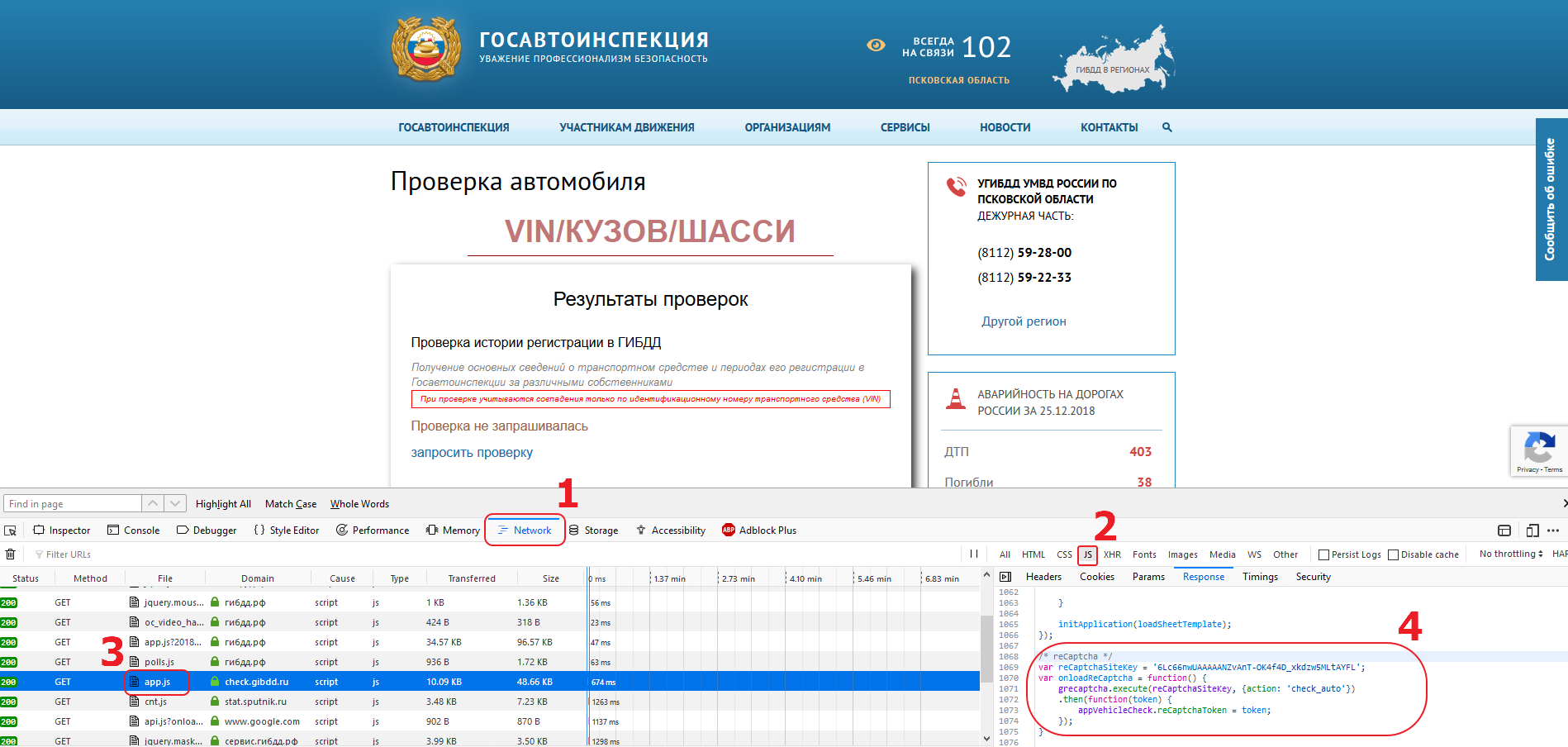The image size is (1568, 747).
Task: Enable Disable cache checkbox
Action: 1393,554
